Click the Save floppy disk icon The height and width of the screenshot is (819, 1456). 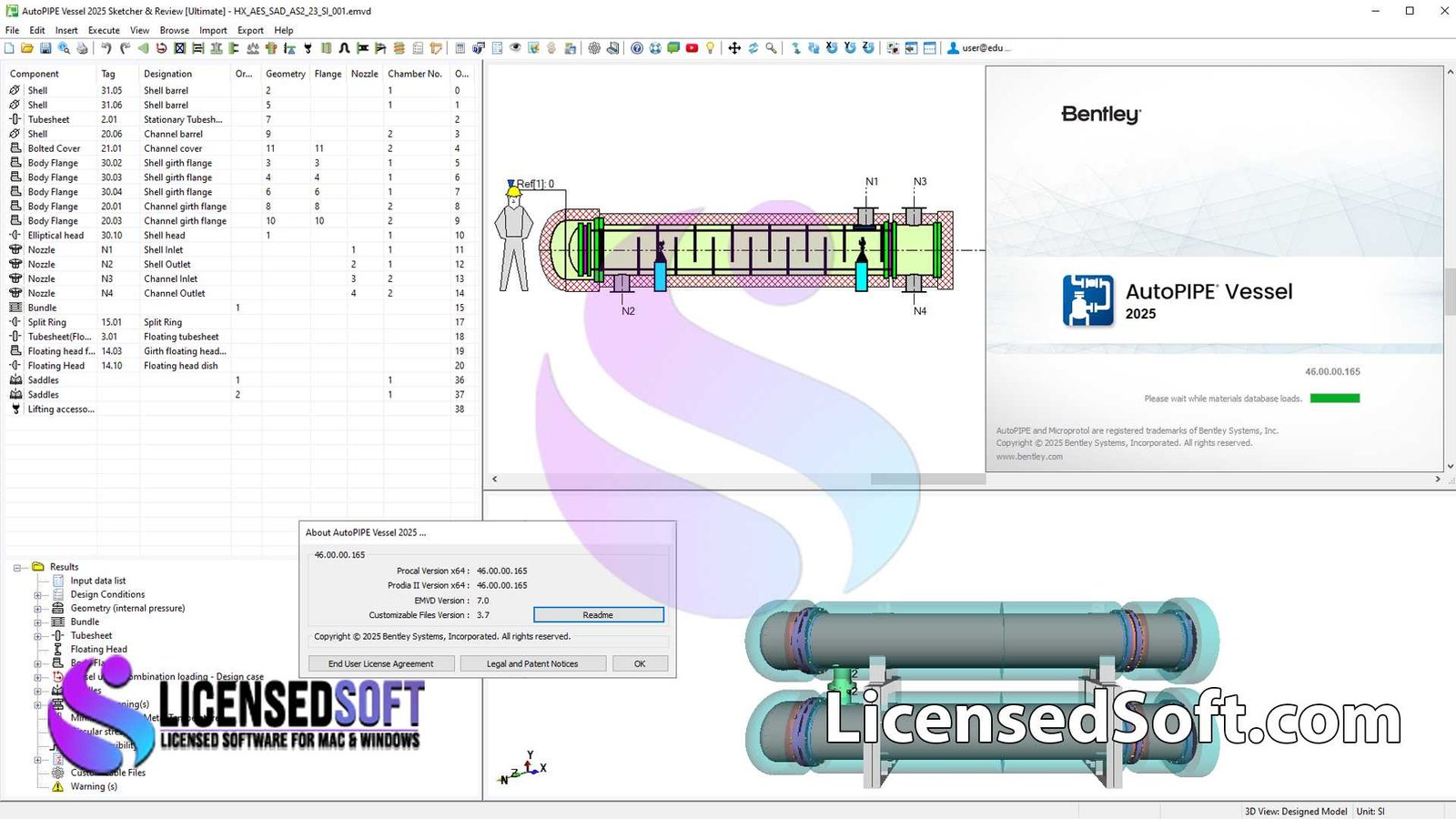pos(45,48)
